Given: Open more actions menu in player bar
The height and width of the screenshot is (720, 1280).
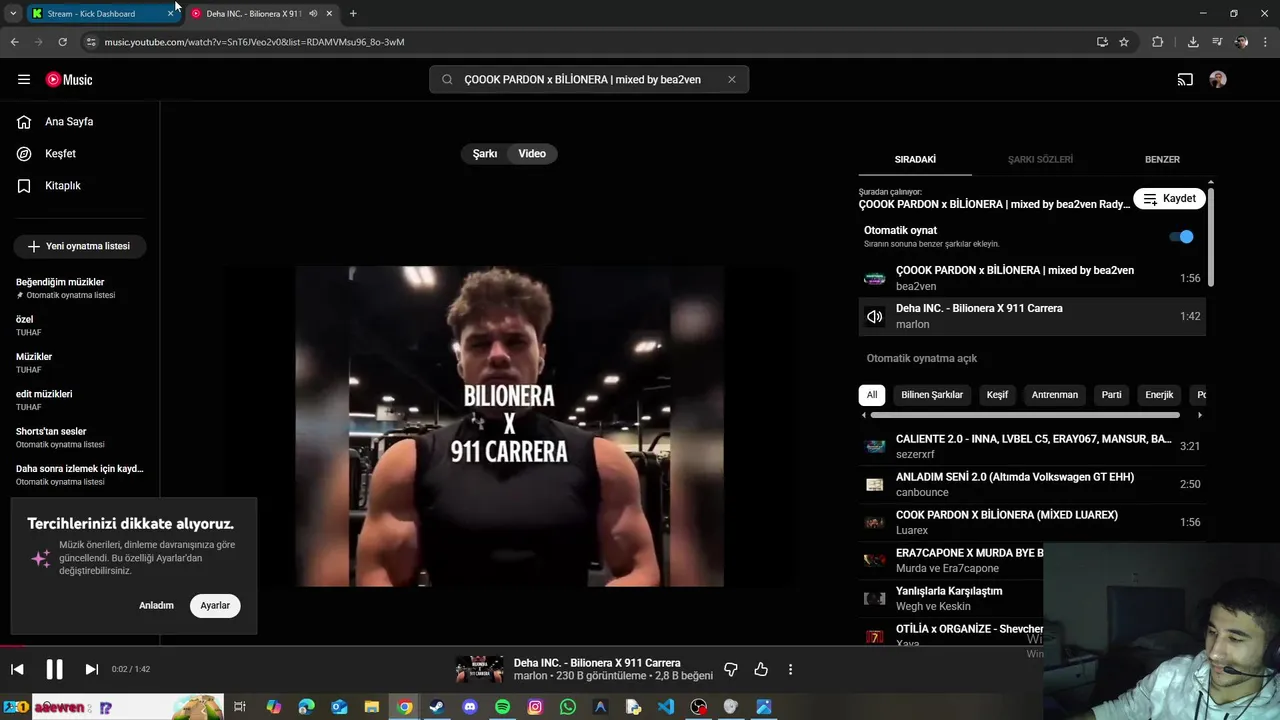Looking at the screenshot, I should (x=790, y=669).
